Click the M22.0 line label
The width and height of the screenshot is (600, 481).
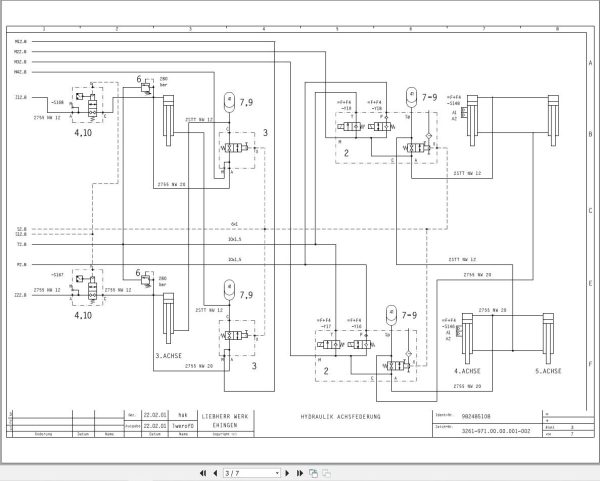click(x=21, y=52)
